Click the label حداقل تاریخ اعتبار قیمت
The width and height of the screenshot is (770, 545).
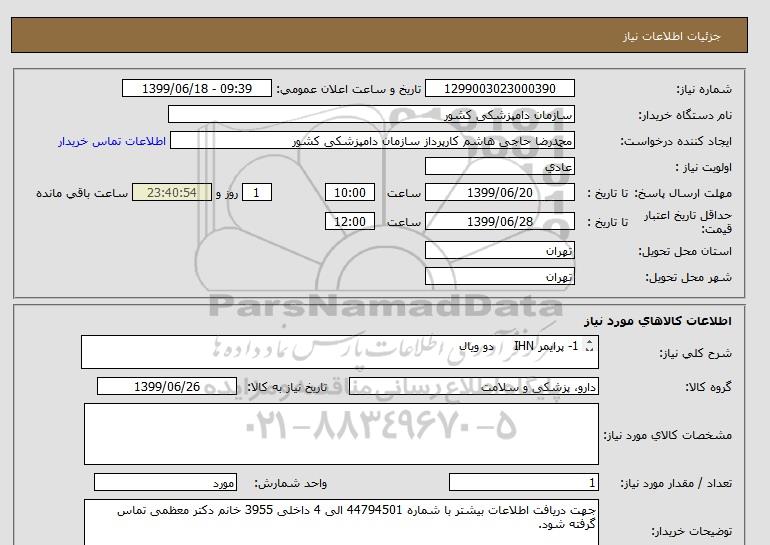688,222
